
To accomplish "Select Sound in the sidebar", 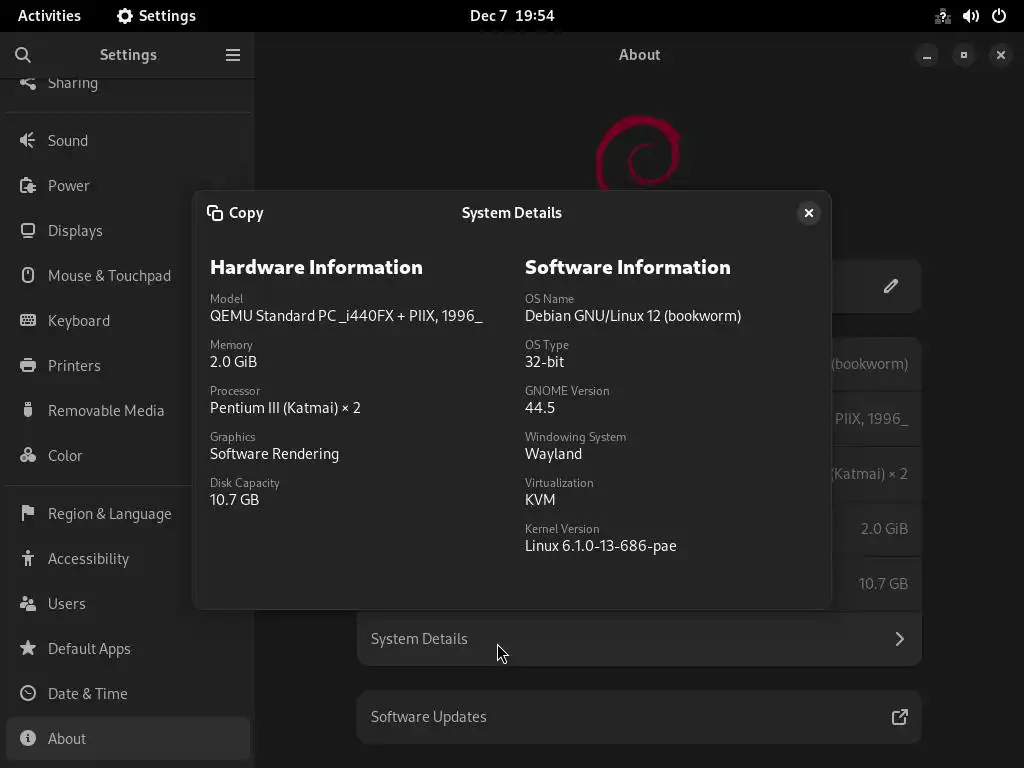I will [x=128, y=140].
